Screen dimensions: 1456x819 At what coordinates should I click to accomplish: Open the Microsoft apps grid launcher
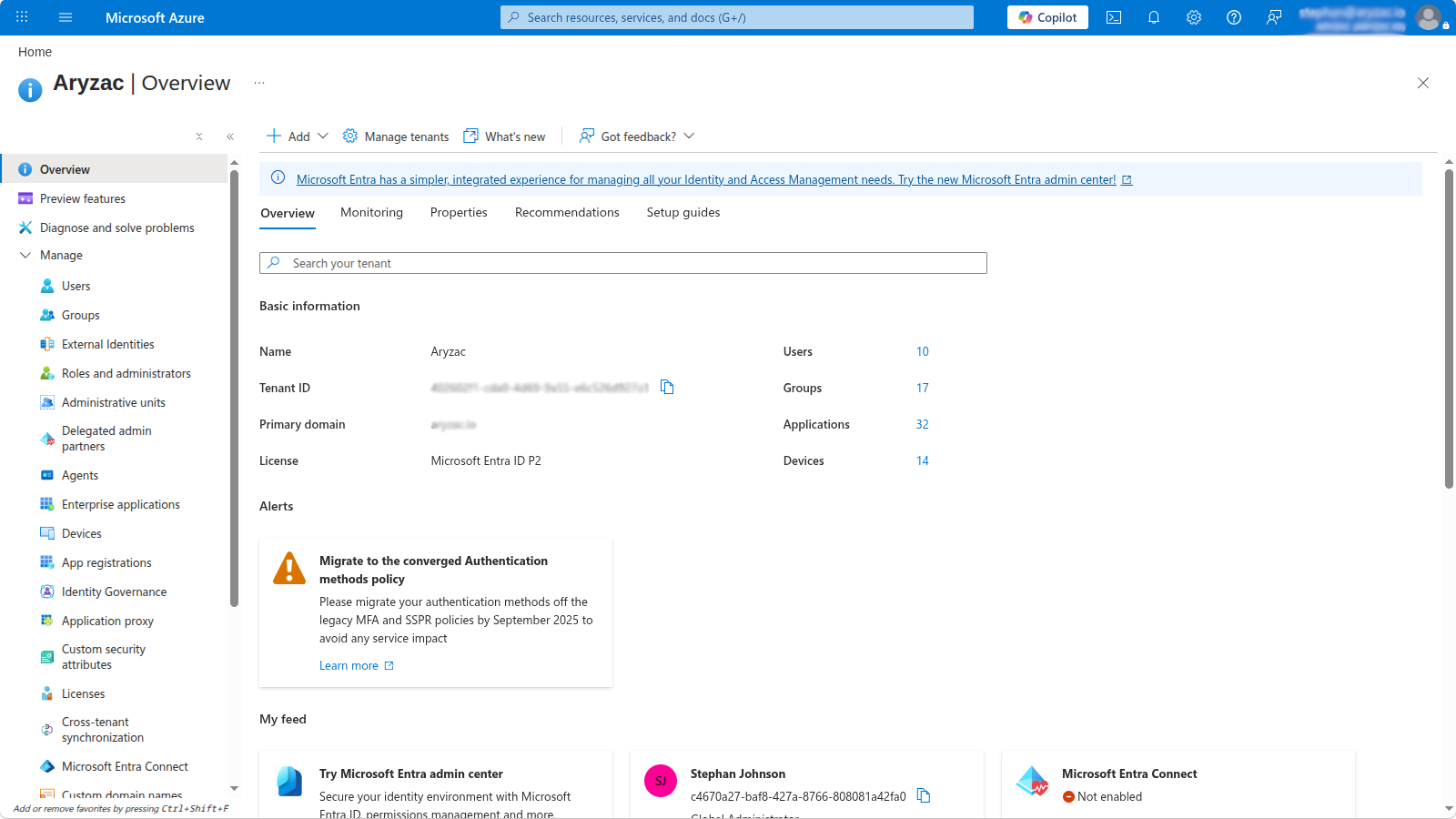click(22, 17)
